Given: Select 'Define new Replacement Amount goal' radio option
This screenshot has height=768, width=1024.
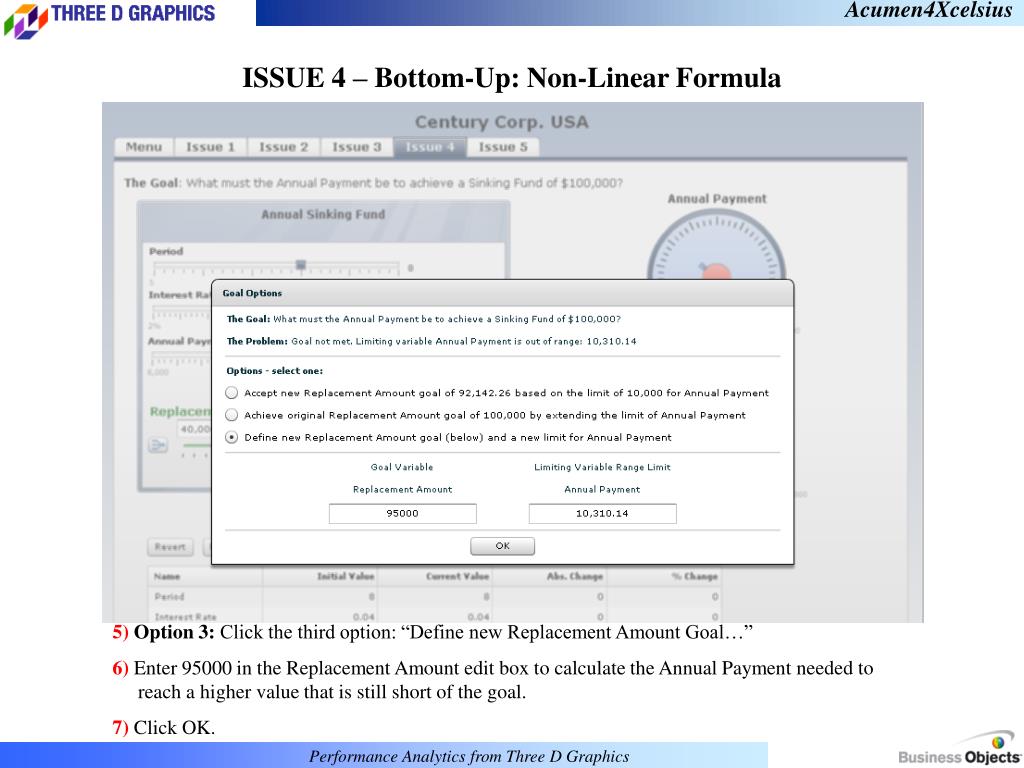Looking at the screenshot, I should [x=231, y=437].
